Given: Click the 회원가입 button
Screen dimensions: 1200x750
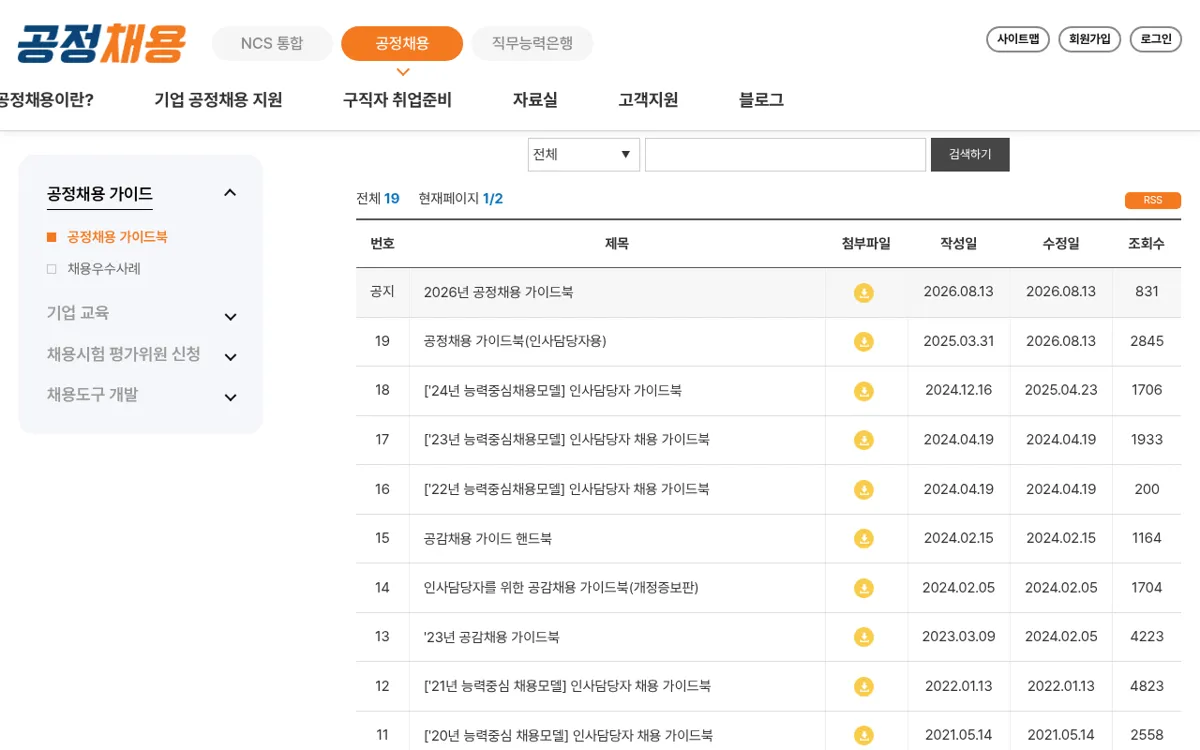Looking at the screenshot, I should 1090,39.
